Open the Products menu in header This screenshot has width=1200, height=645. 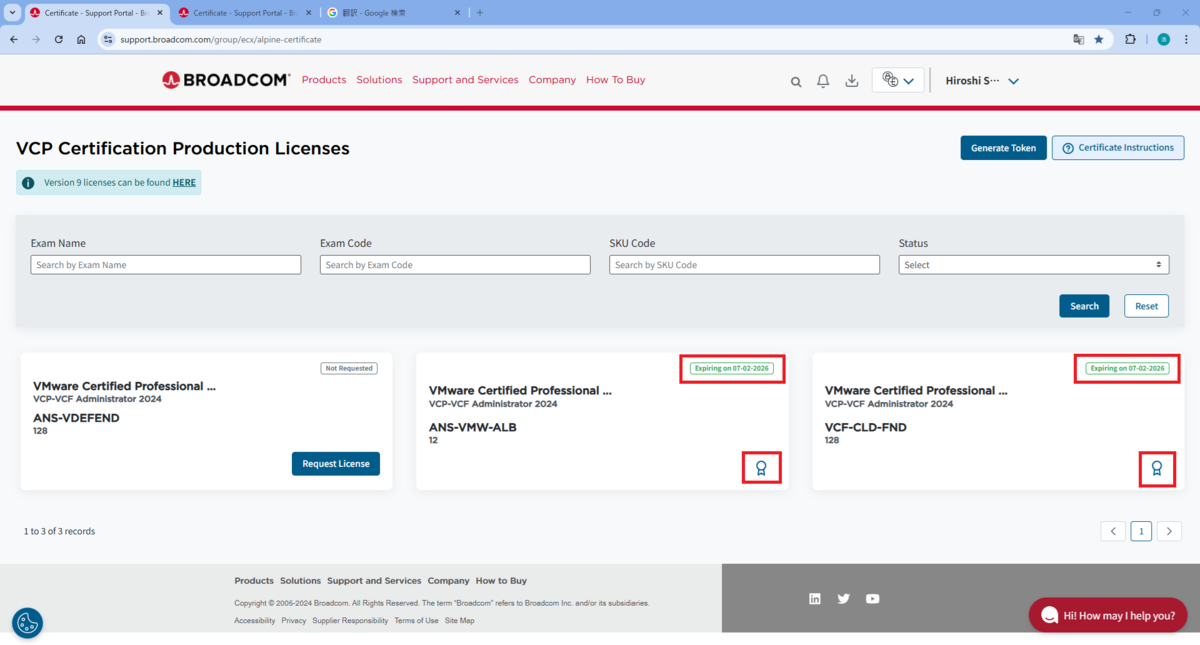(324, 80)
